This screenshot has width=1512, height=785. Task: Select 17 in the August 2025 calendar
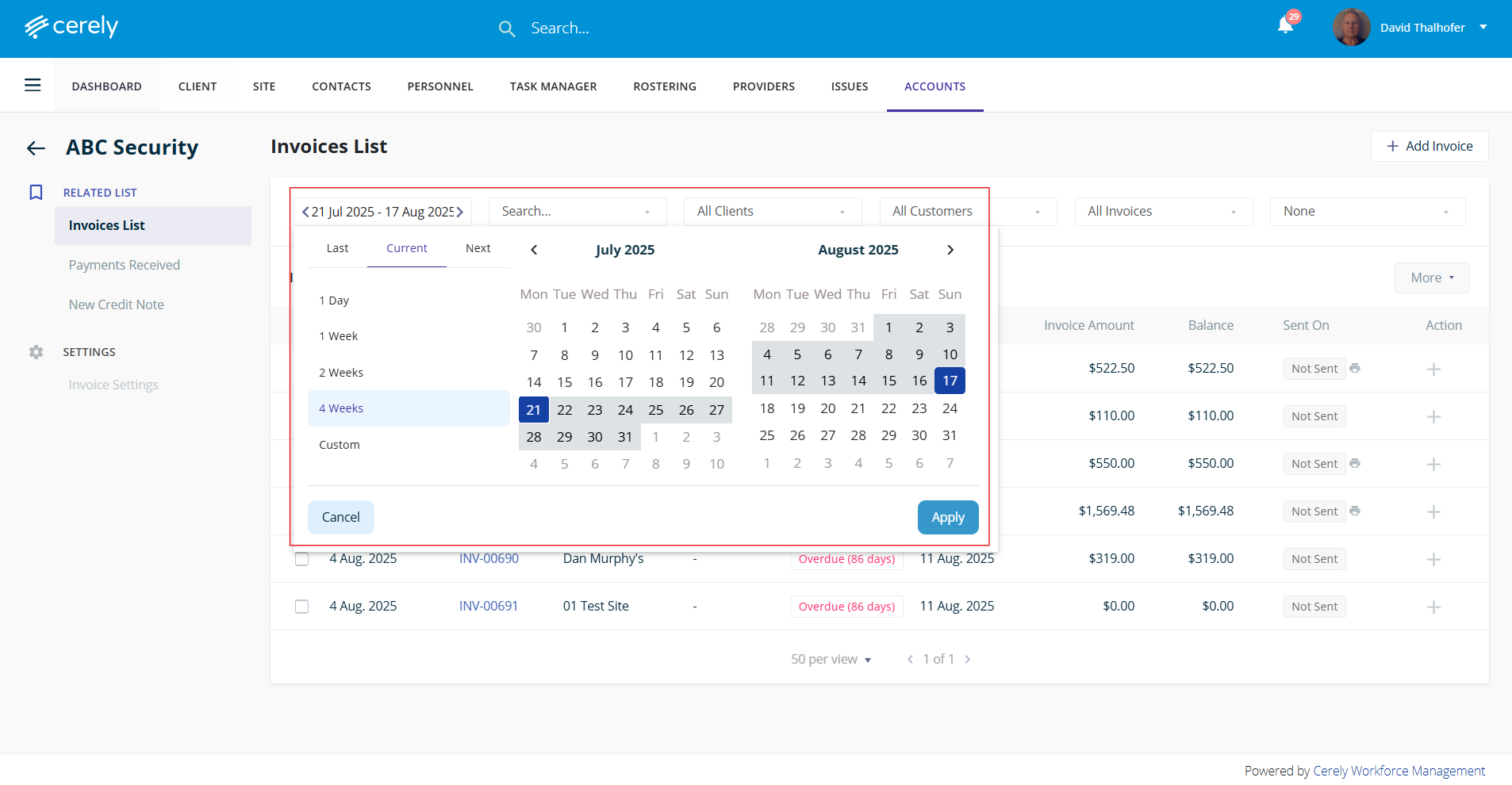[950, 381]
